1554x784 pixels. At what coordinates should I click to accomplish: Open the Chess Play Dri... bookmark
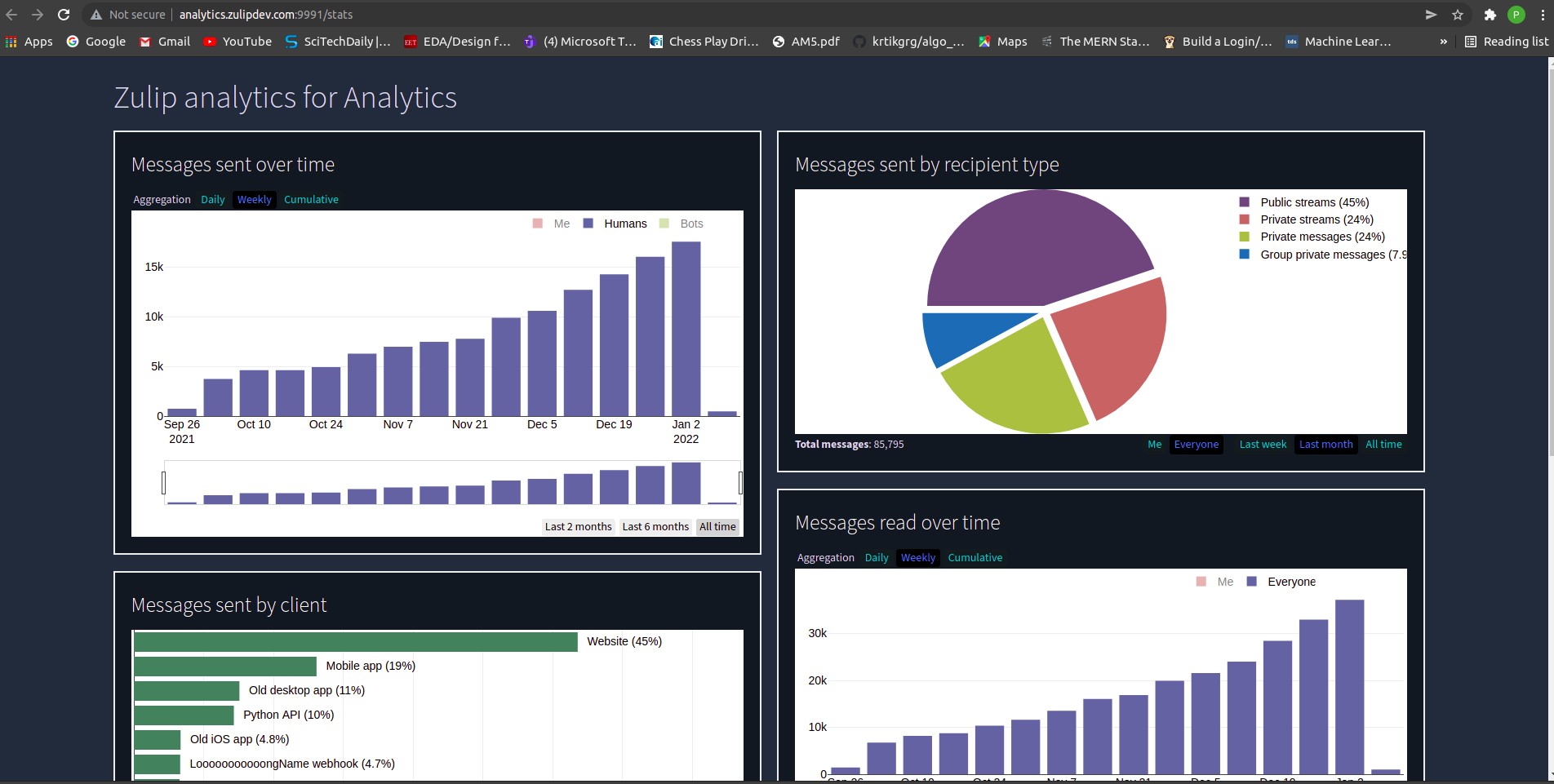[x=703, y=42]
